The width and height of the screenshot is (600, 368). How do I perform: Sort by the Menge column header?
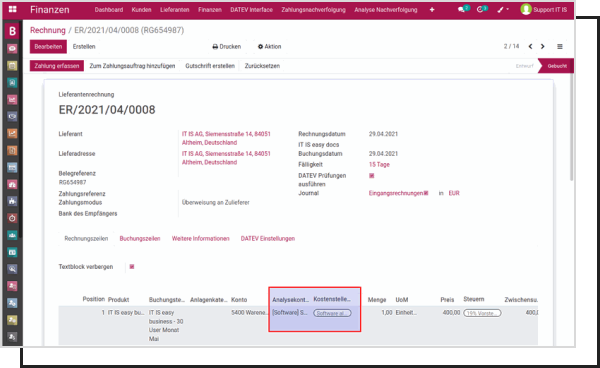[377, 300]
